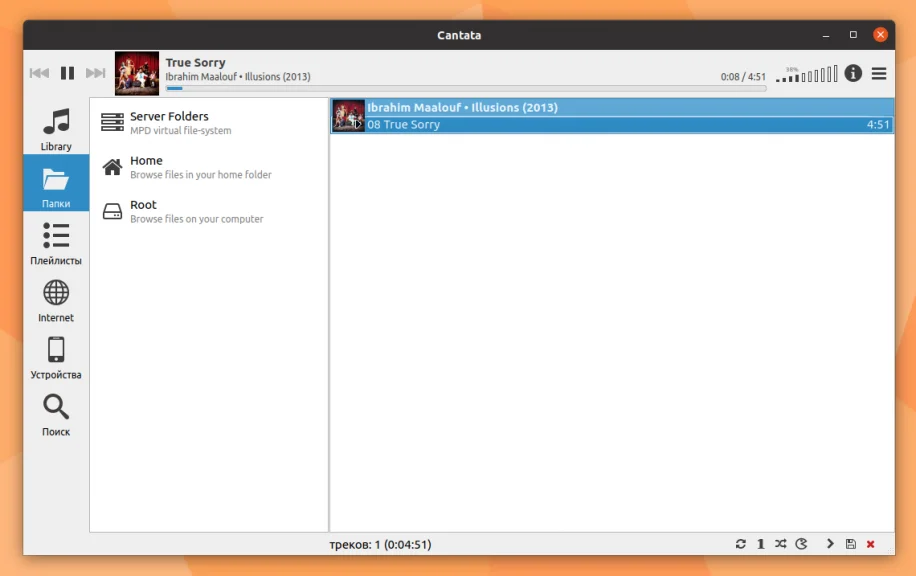Close the Cantata window

tap(880, 35)
